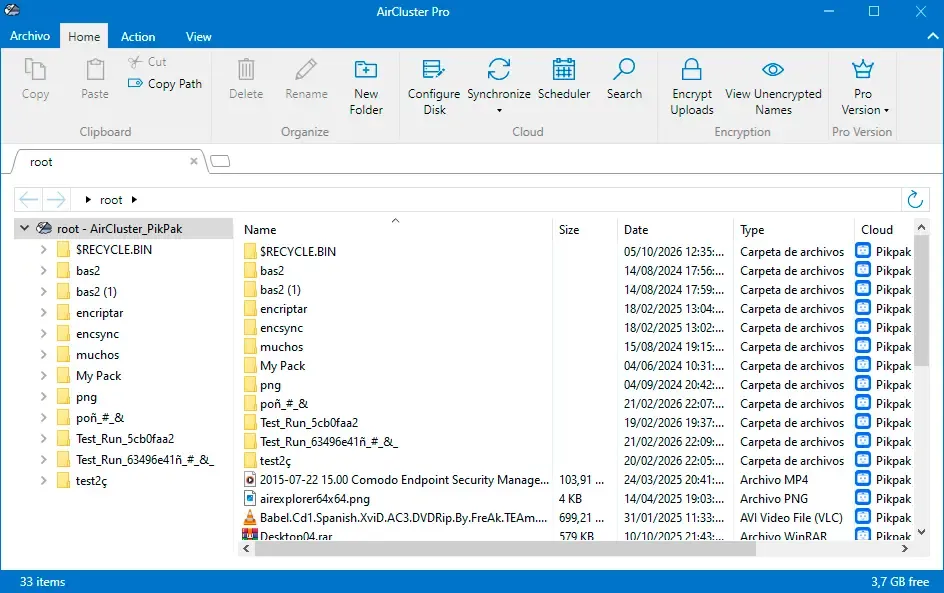Switch to the View ribbon tab

pos(198,36)
